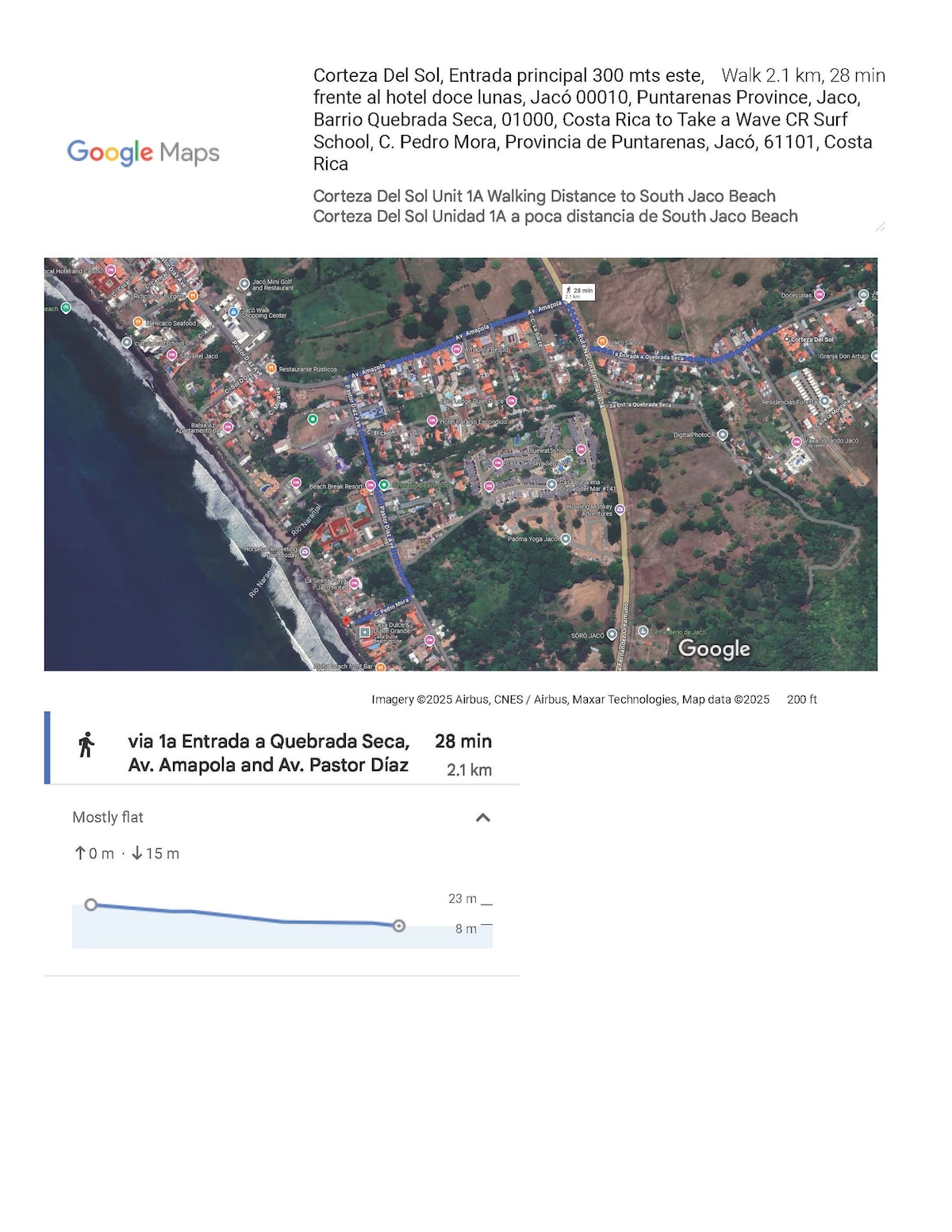Open the Aloha beach front Bar pin
952x1232 pixels.
381,667
